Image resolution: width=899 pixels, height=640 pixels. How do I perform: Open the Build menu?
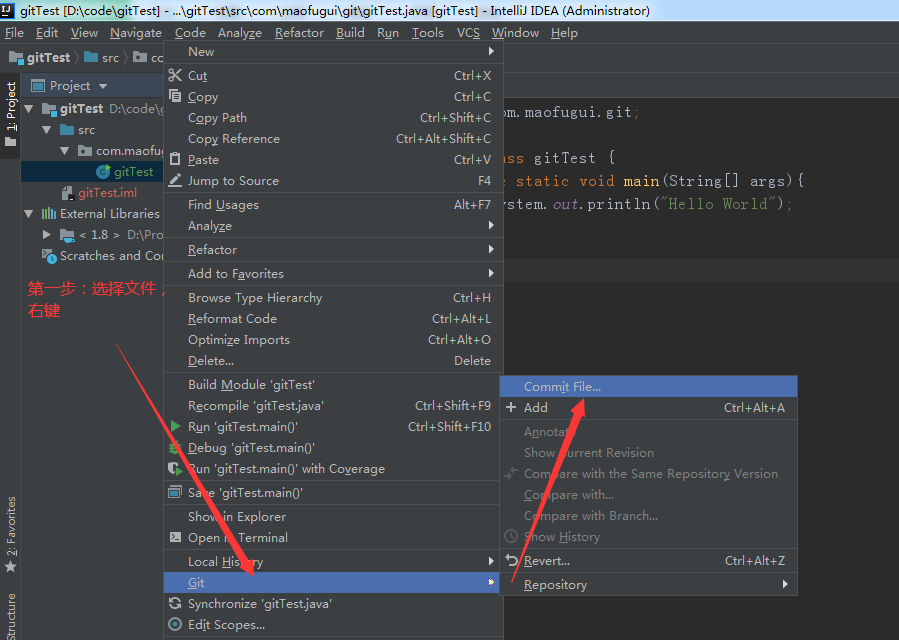pyautogui.click(x=350, y=33)
